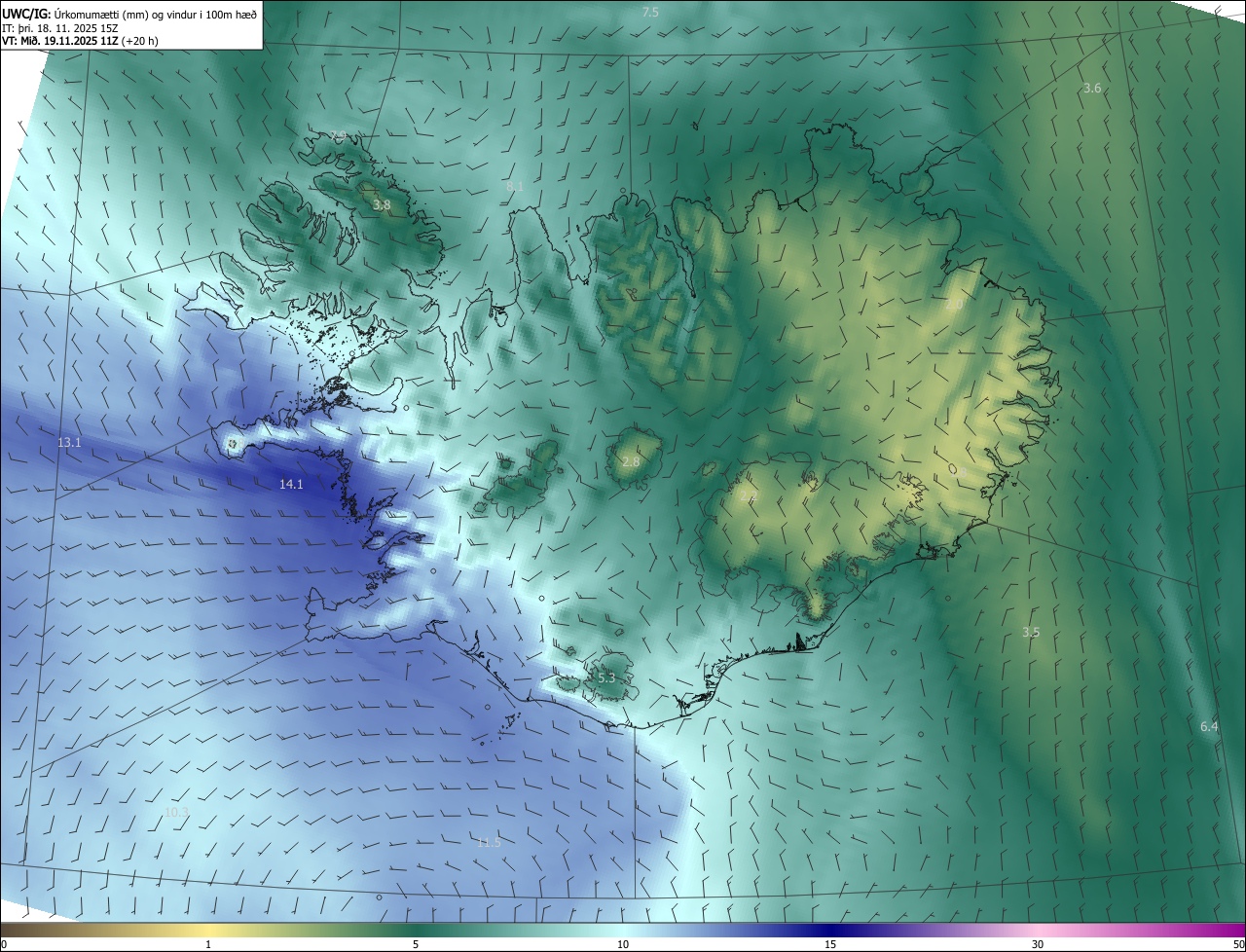Image resolution: width=1246 pixels, height=952 pixels.
Task: Click the 0 tick on the color scale
Action: (4, 944)
